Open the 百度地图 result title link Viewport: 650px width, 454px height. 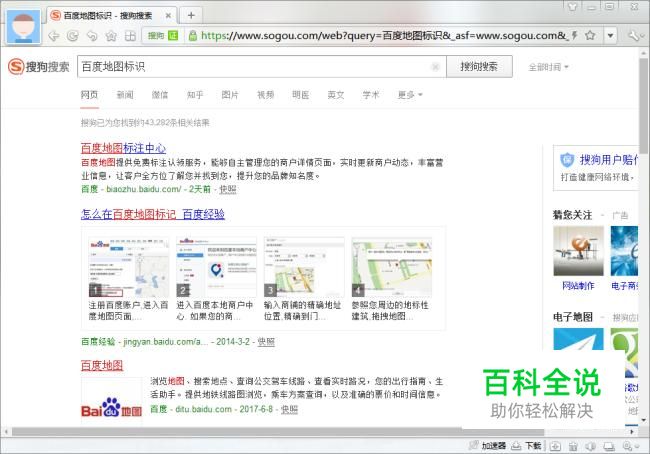click(x=102, y=365)
